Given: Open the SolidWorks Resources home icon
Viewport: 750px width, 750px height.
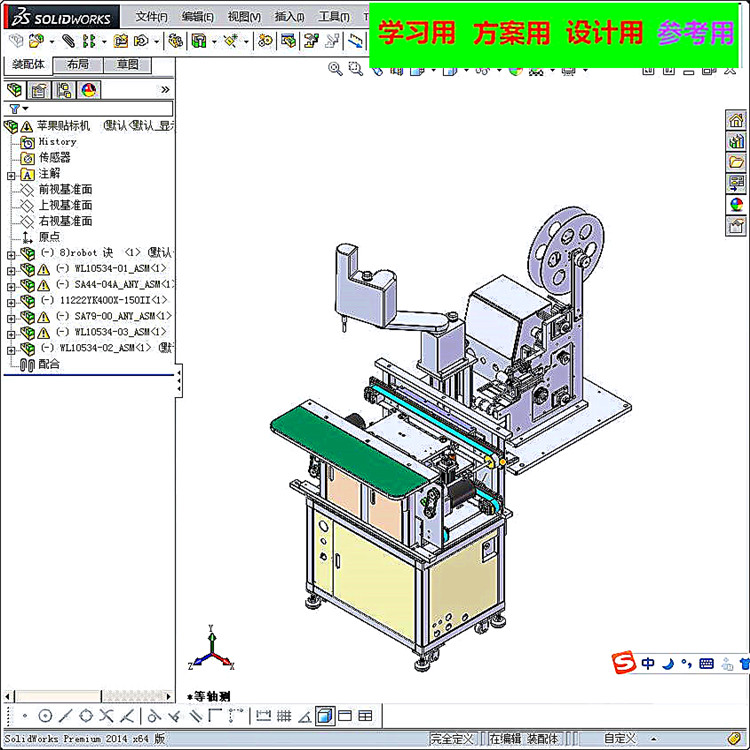Looking at the screenshot, I should click(736, 120).
